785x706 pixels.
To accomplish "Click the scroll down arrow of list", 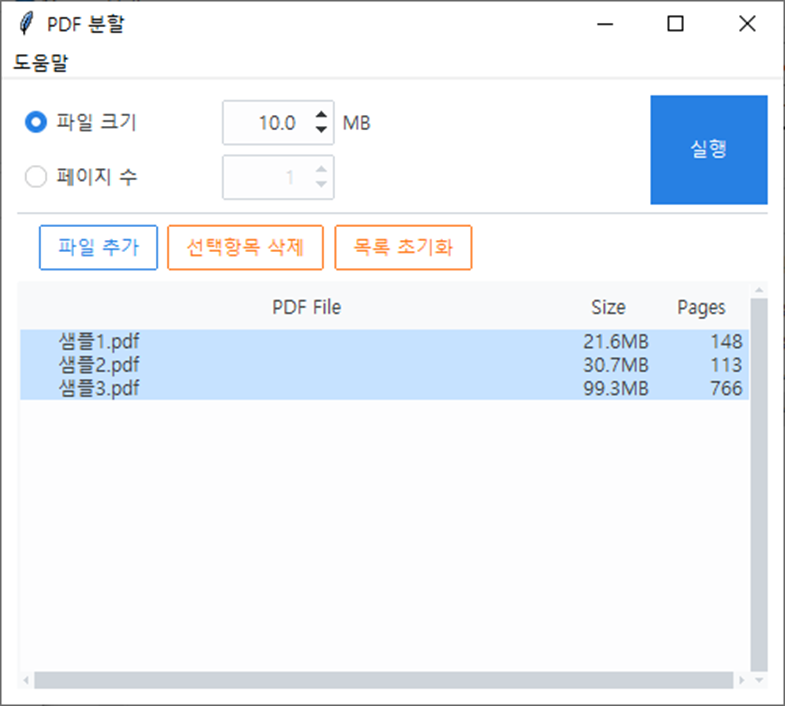I will click(759, 680).
